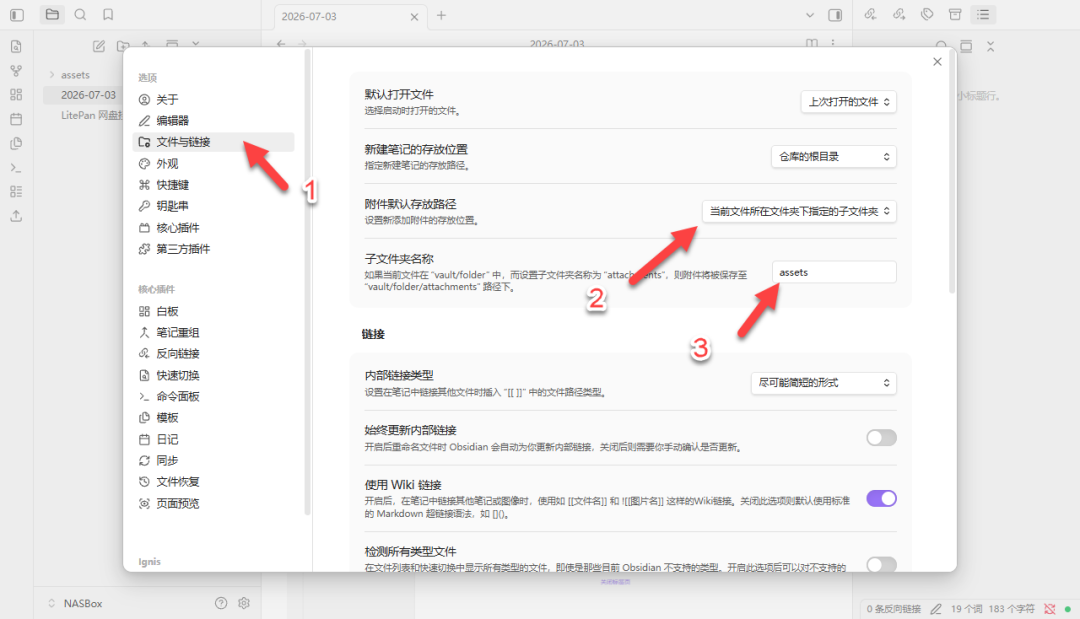Image resolution: width=1080 pixels, height=619 pixels.
Task: Open the tags pane icon
Action: (927, 14)
